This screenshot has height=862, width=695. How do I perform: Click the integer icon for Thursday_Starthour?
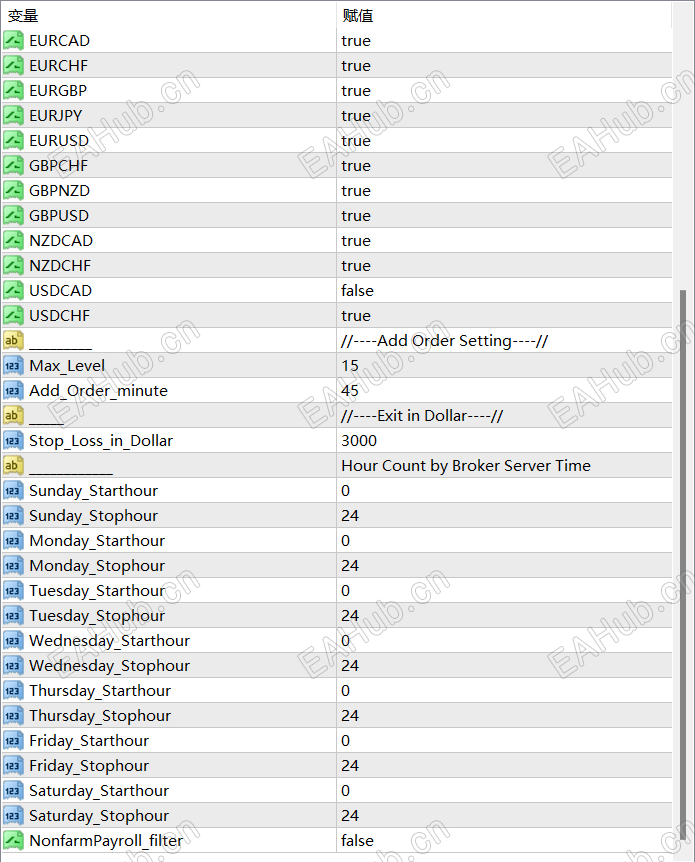pyautogui.click(x=13, y=691)
